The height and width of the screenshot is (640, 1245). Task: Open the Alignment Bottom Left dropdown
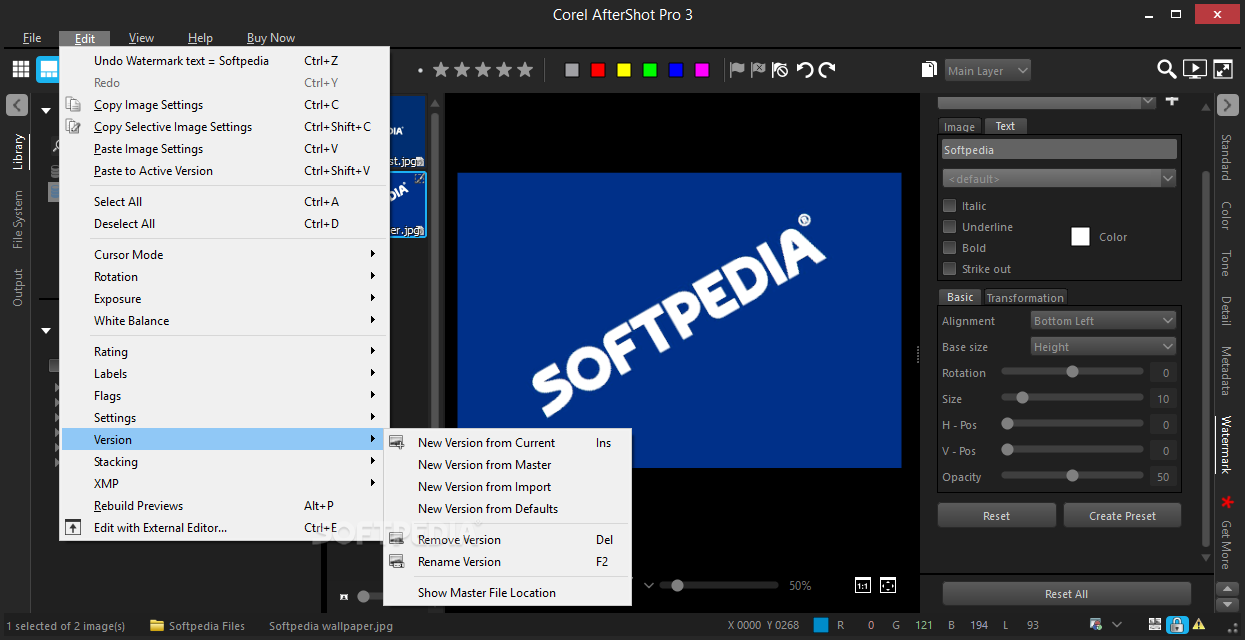click(1104, 321)
